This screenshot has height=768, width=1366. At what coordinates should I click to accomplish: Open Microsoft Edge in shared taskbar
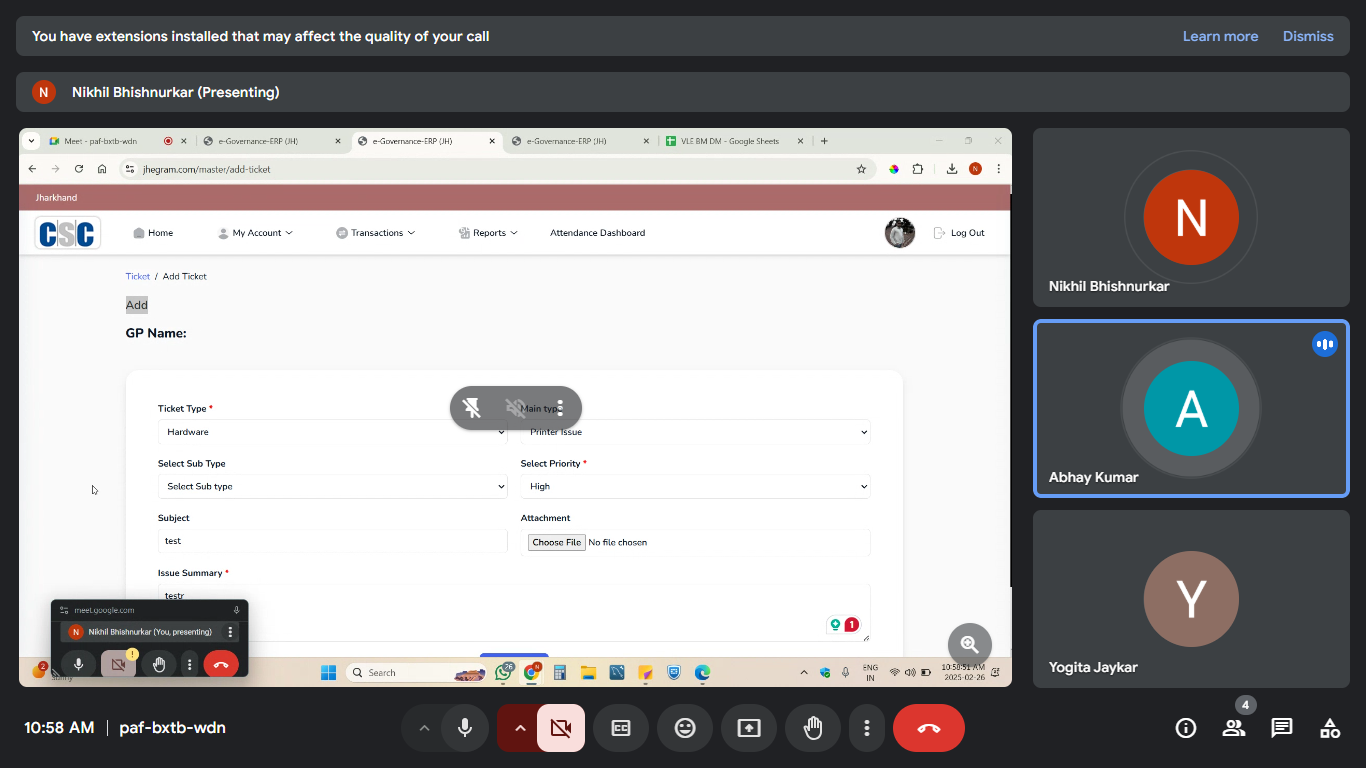[x=703, y=673]
